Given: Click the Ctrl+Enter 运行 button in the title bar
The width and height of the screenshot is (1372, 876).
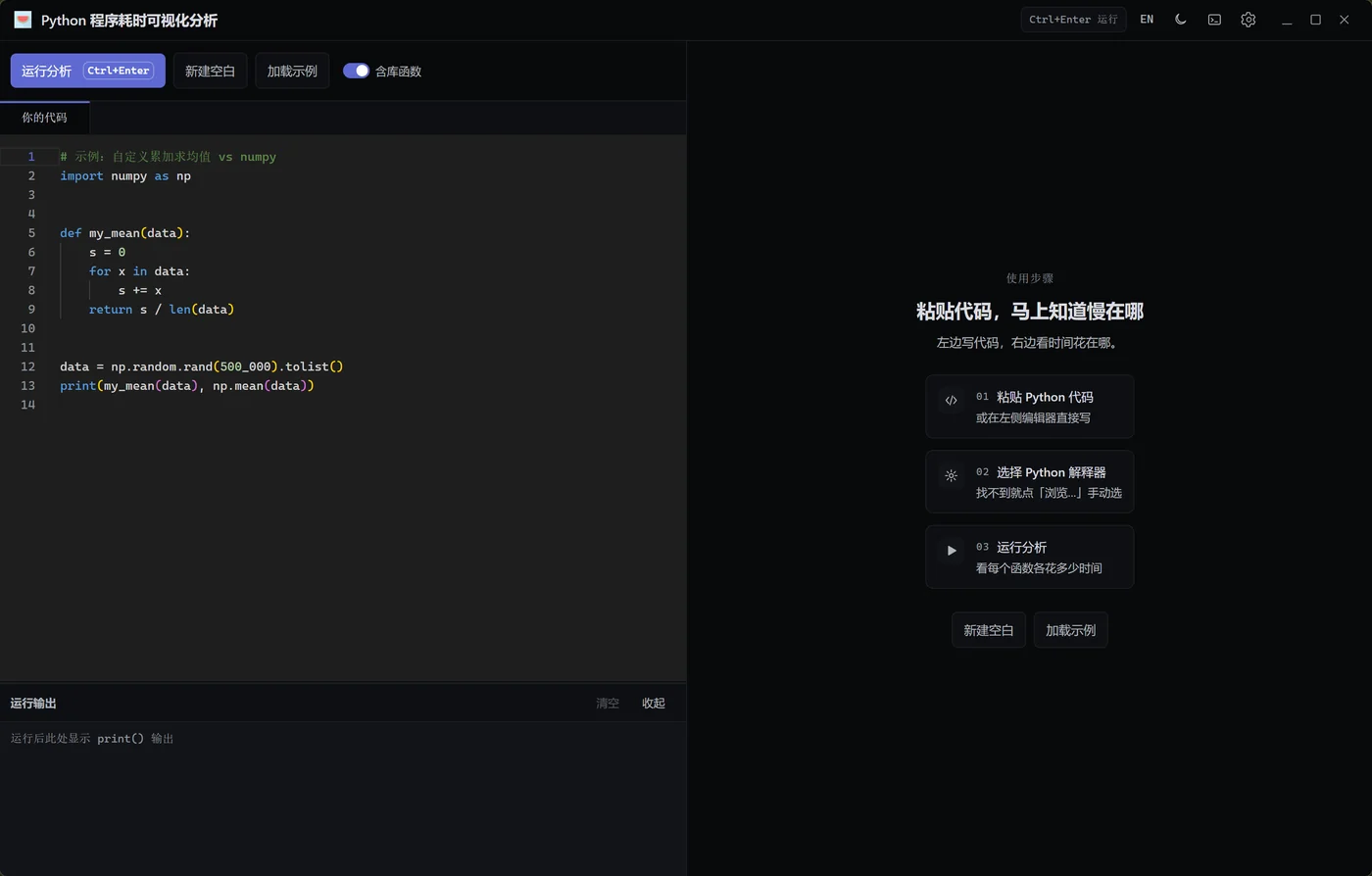Looking at the screenshot, I should (1073, 20).
